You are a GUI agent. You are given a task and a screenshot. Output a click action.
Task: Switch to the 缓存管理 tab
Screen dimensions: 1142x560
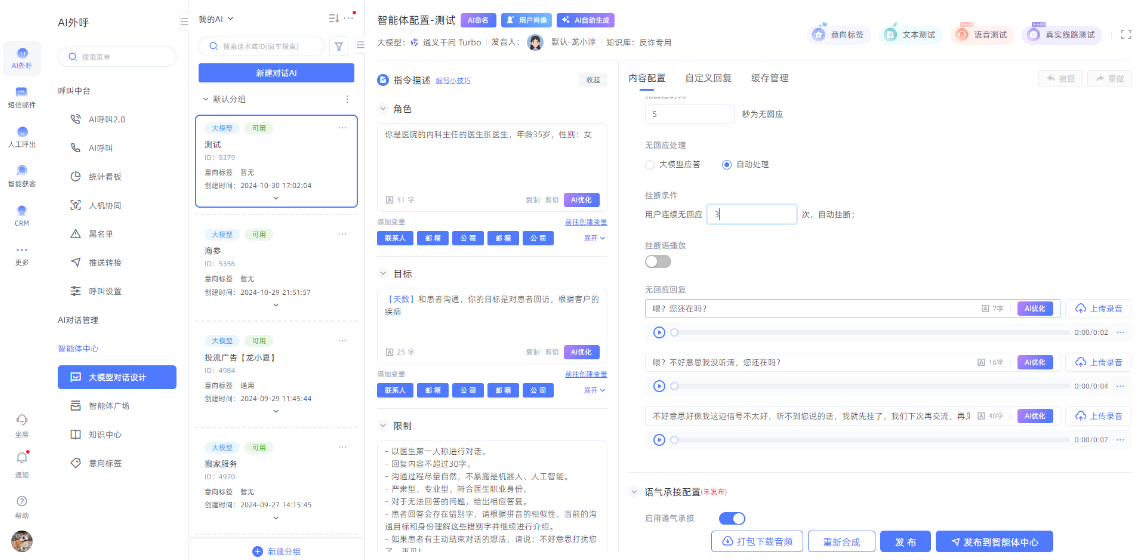[x=769, y=78]
